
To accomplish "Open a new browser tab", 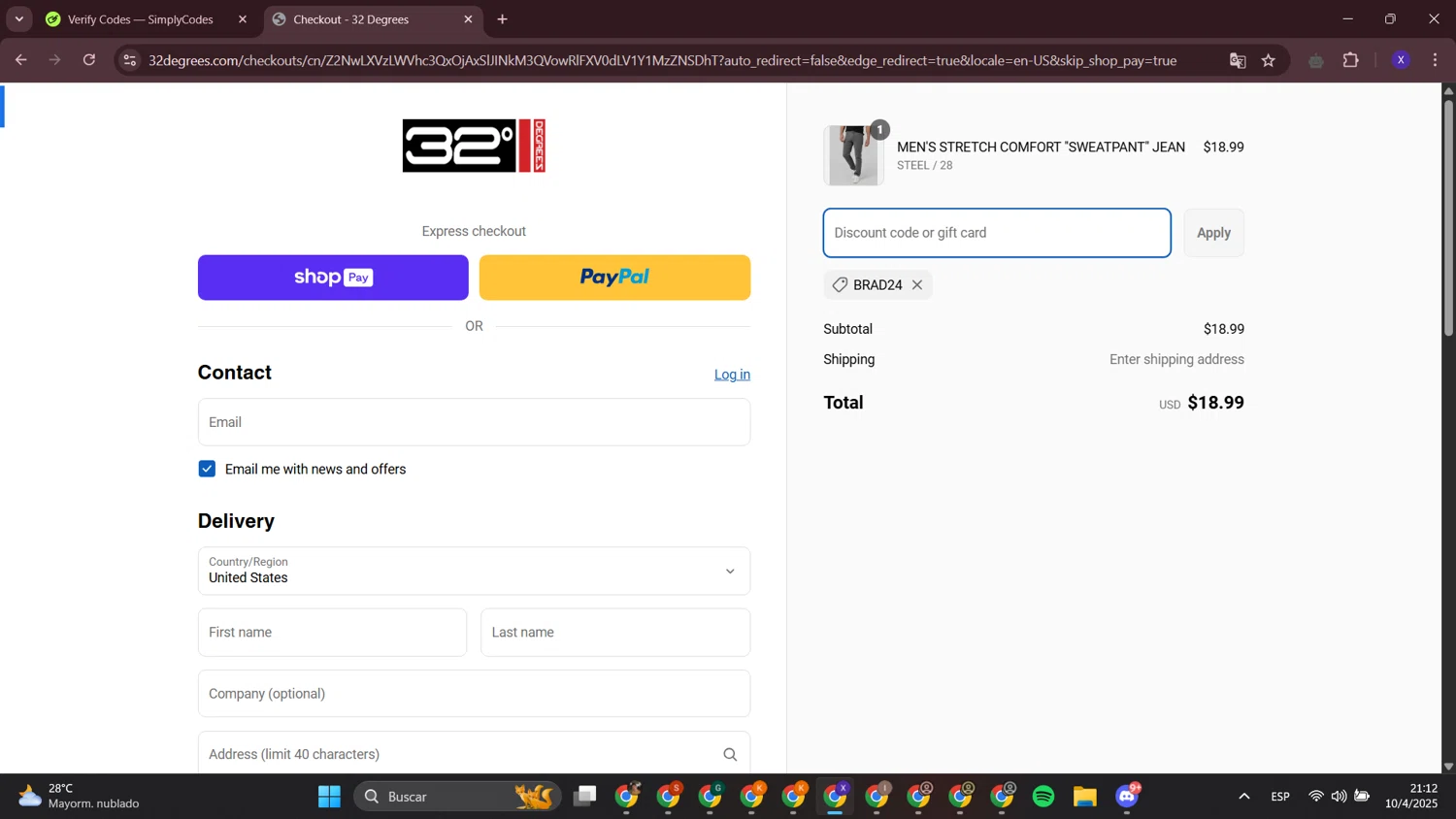I will point(502,19).
